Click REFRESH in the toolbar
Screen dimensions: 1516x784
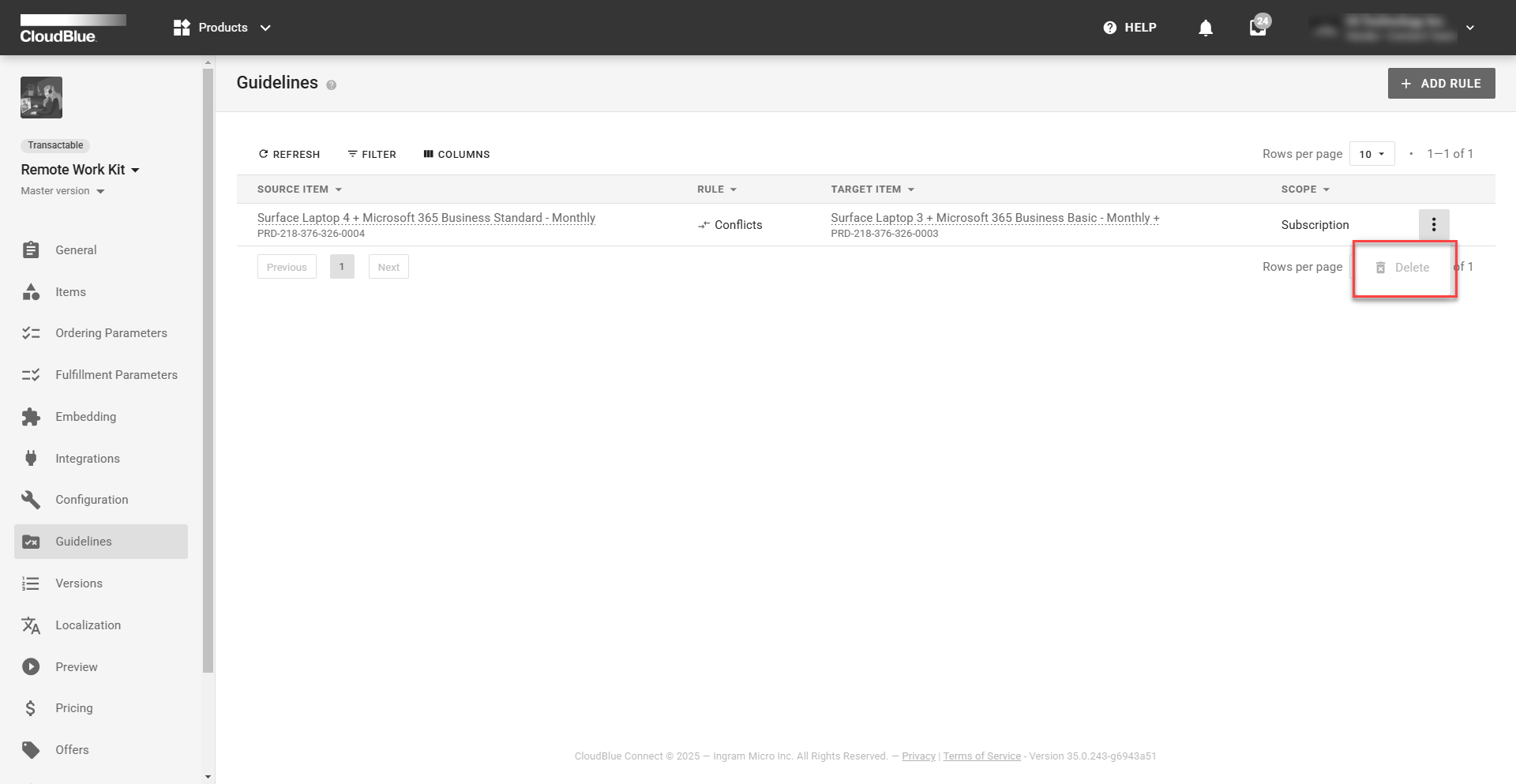click(x=289, y=154)
